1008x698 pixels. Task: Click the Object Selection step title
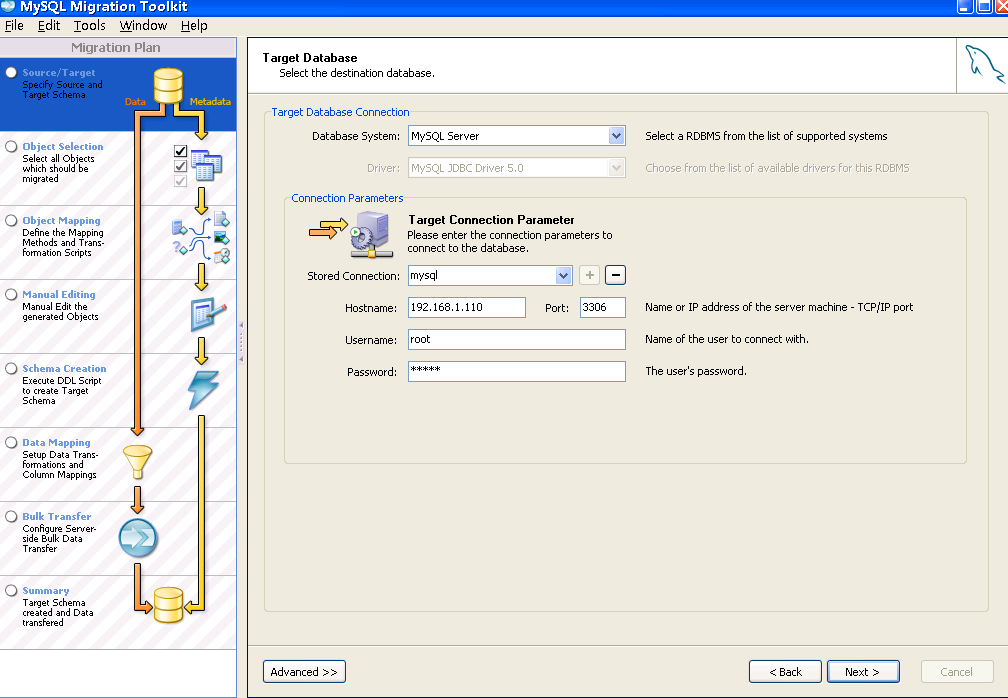point(63,147)
